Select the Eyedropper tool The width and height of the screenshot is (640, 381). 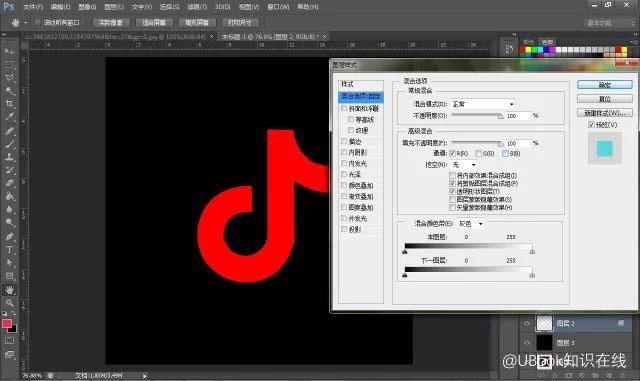click(x=9, y=117)
